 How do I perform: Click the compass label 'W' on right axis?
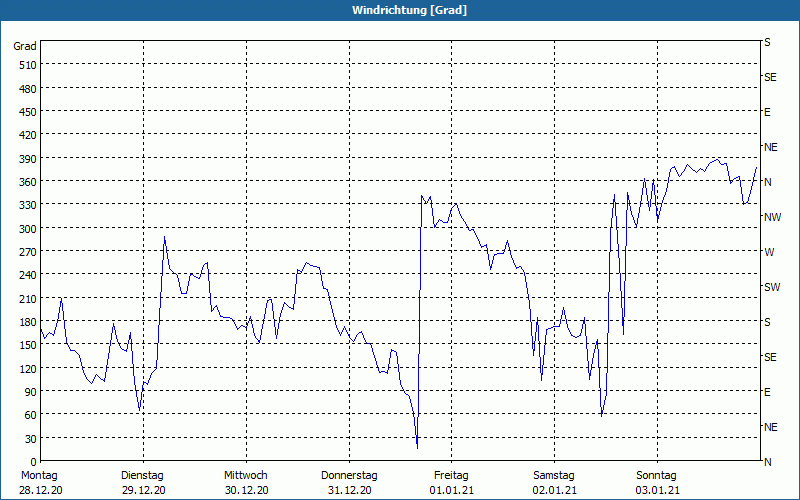(x=769, y=253)
